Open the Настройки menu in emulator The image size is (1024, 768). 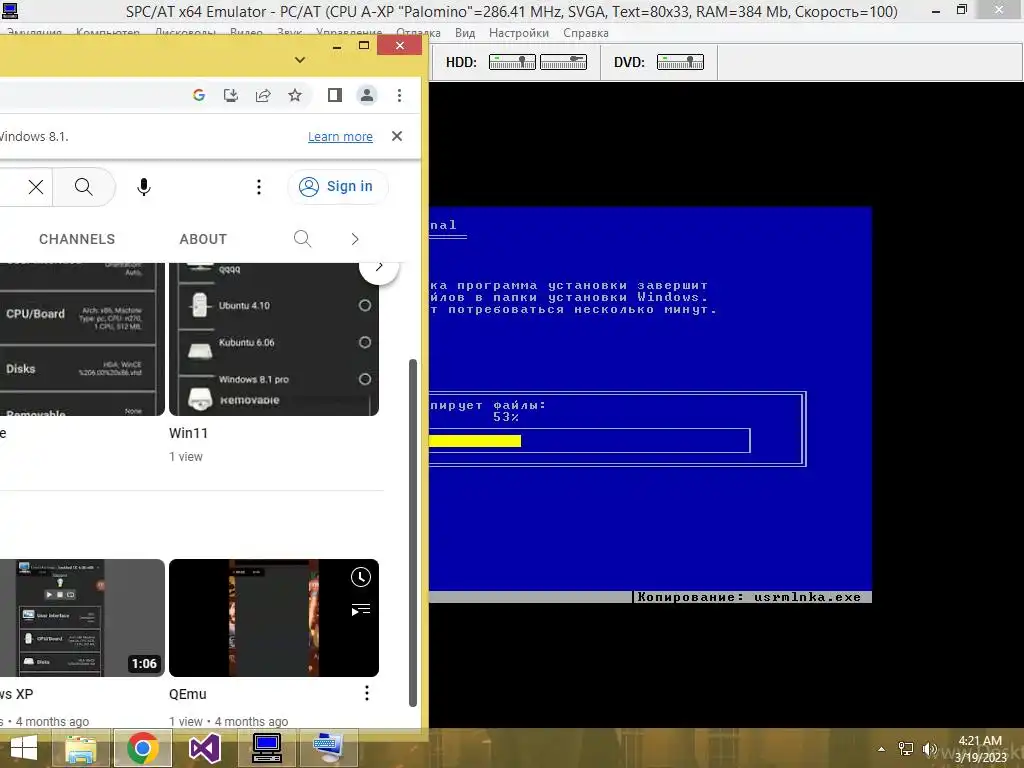pyautogui.click(x=519, y=33)
